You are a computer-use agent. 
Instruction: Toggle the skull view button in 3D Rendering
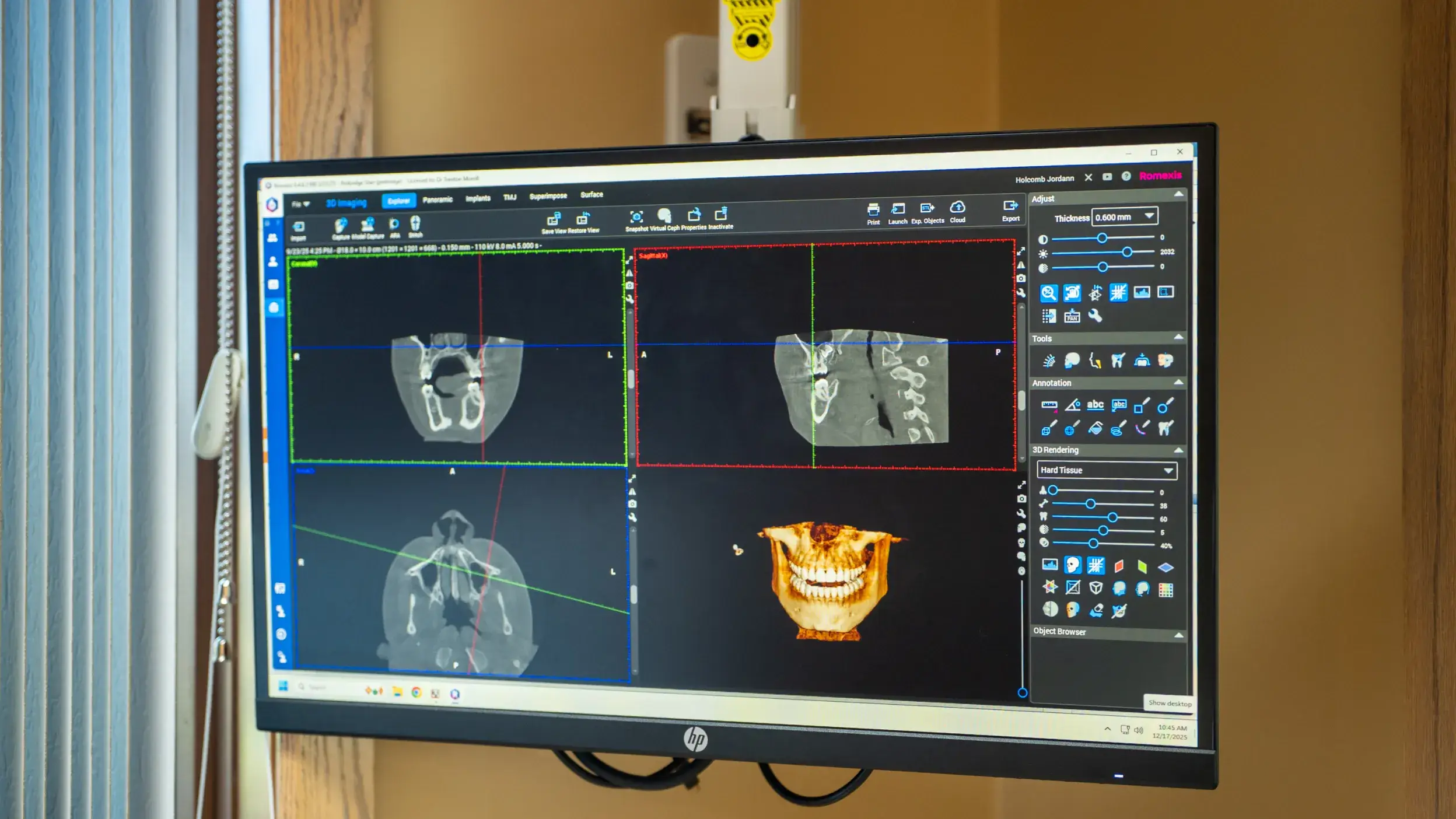pos(1072,565)
